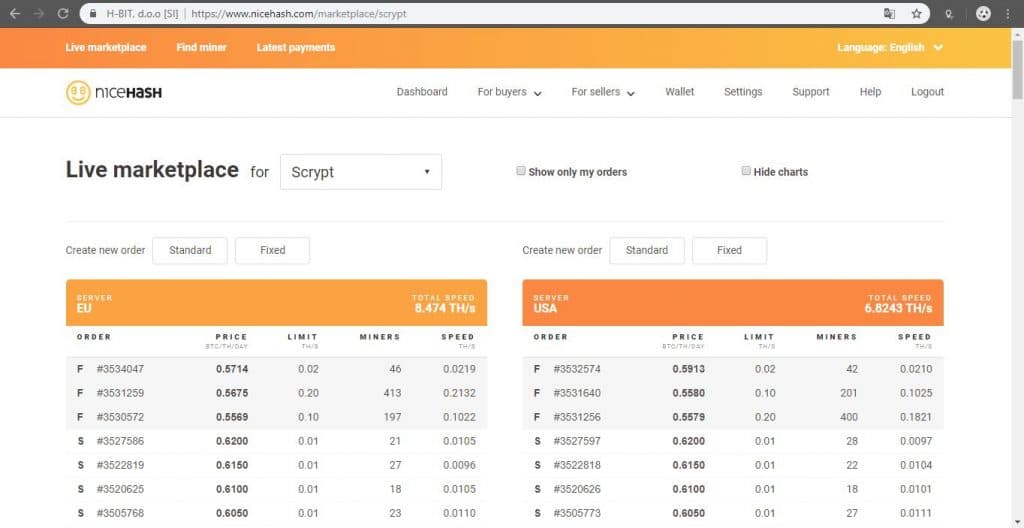1024x528 pixels.
Task: Create Fixed order for USA server
Action: (x=729, y=250)
